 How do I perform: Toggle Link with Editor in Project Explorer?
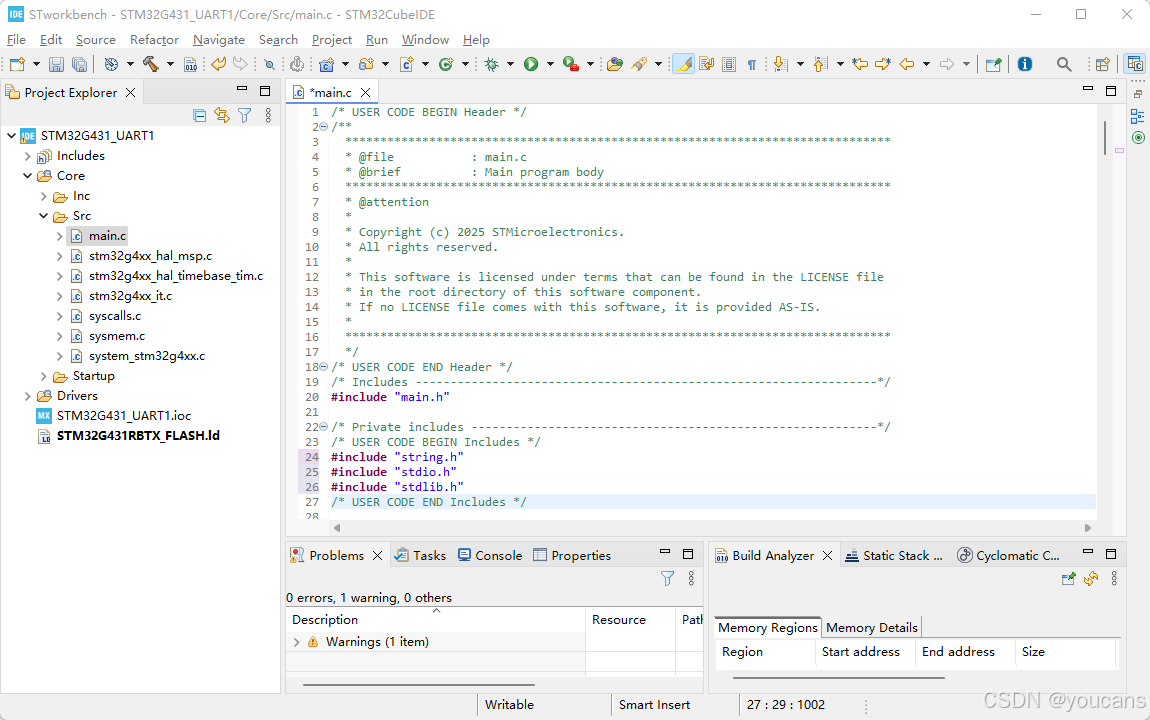pyautogui.click(x=221, y=115)
